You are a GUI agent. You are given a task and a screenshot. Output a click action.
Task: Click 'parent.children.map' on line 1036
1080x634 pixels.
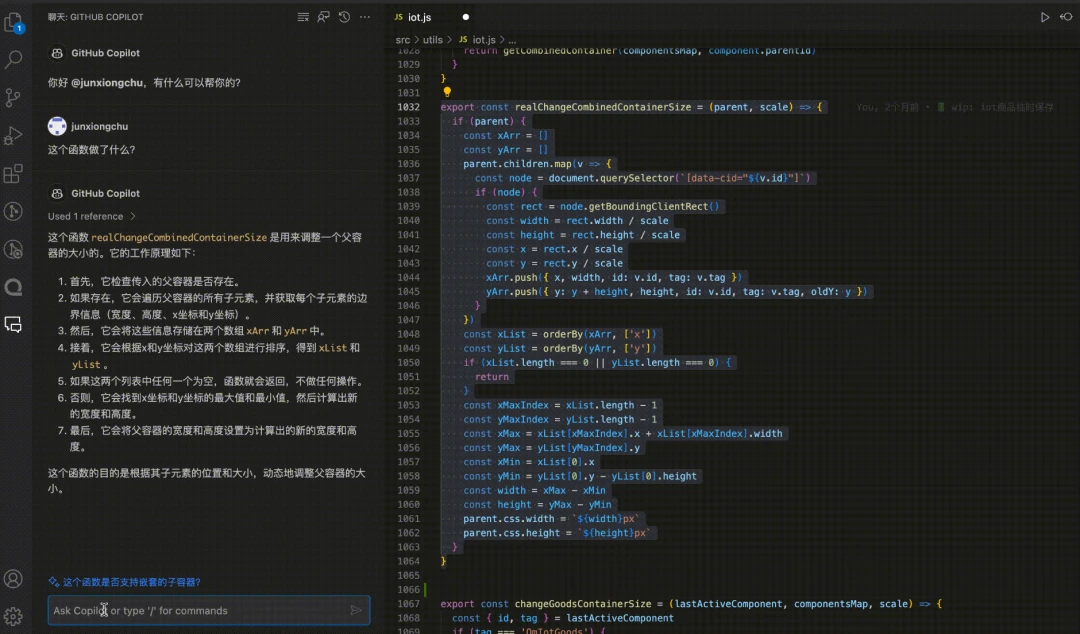517,164
